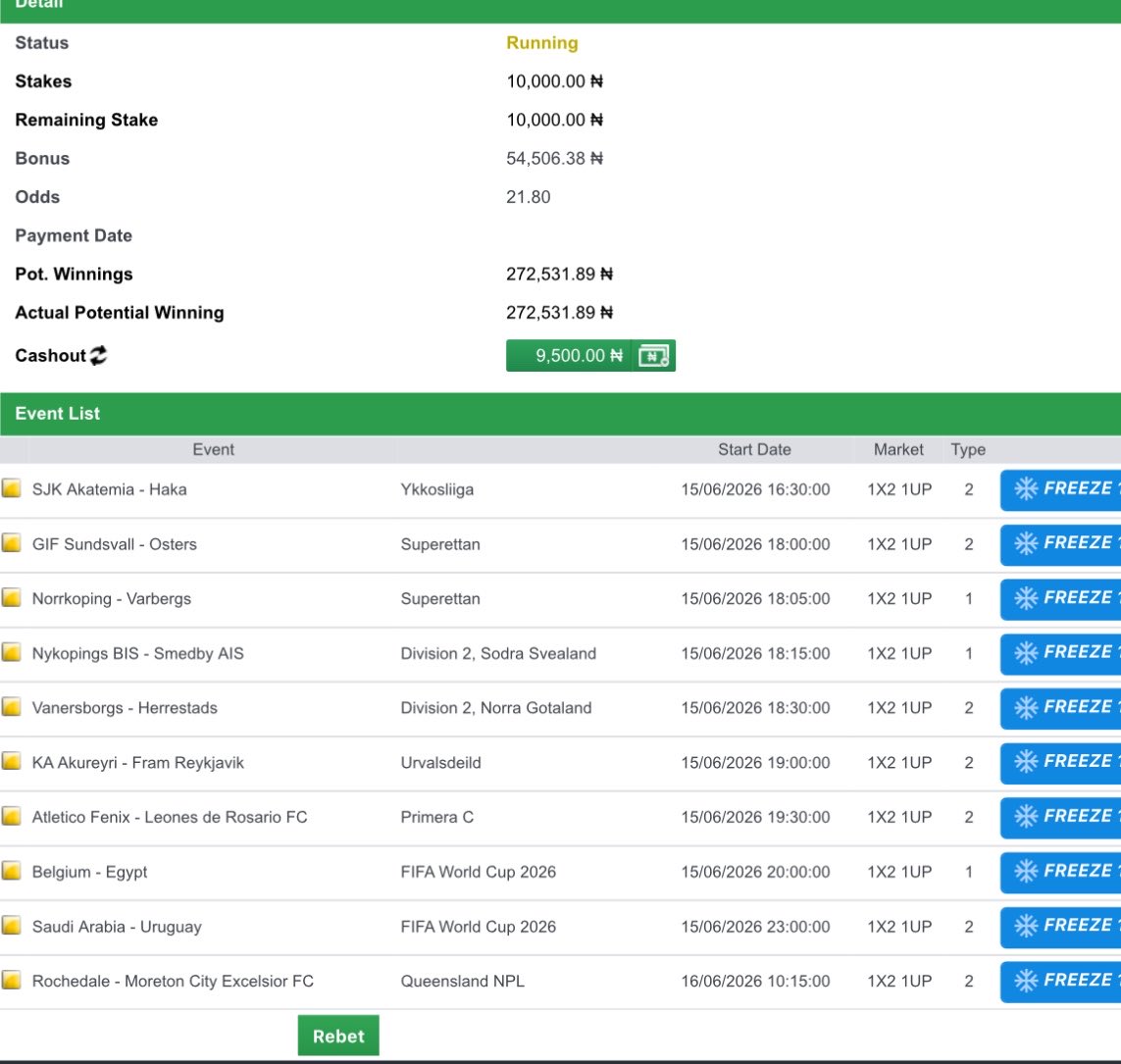Click the yellow status icon for GIF Sundsvall - Osters
Viewport: 1121px width, 1064px height.
(11, 542)
